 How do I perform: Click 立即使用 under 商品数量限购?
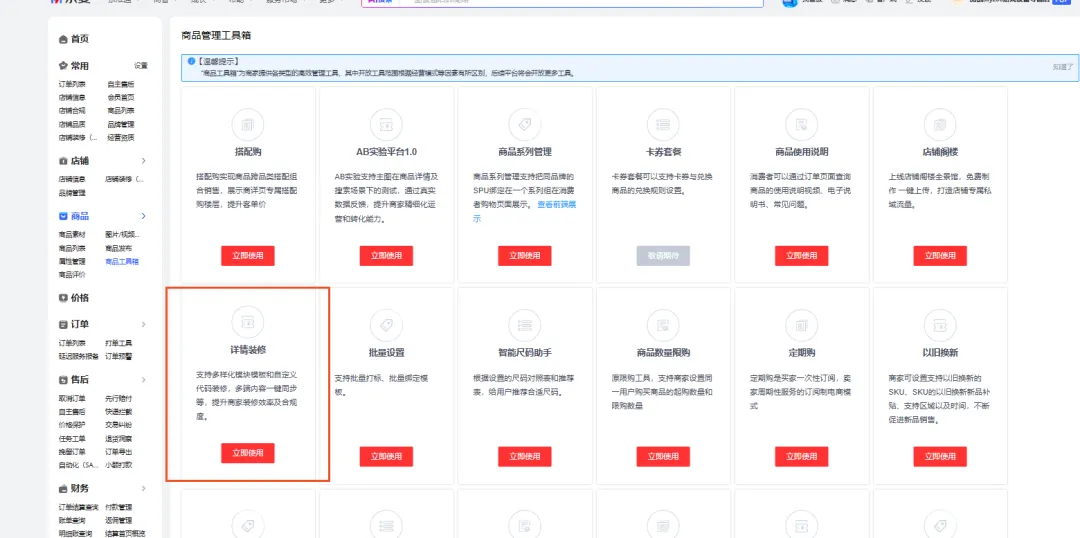[663, 456]
